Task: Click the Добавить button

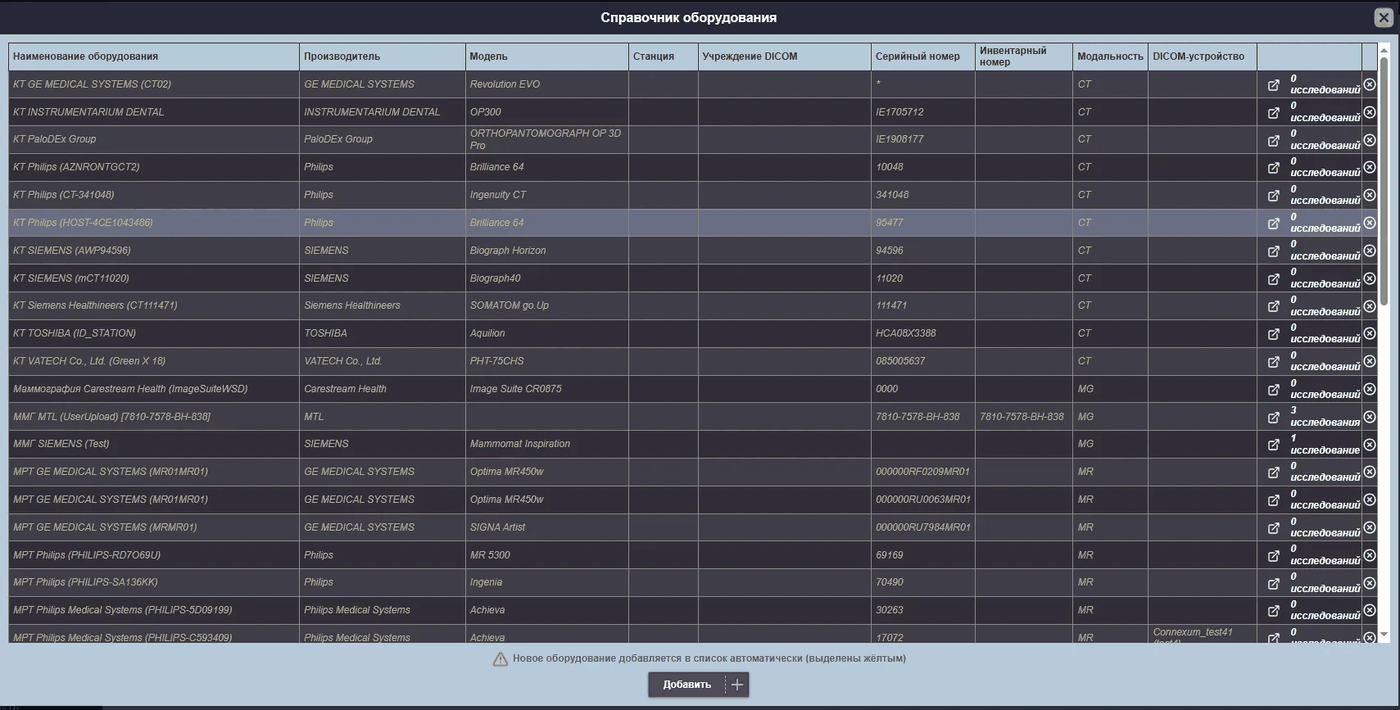Action: coord(698,684)
